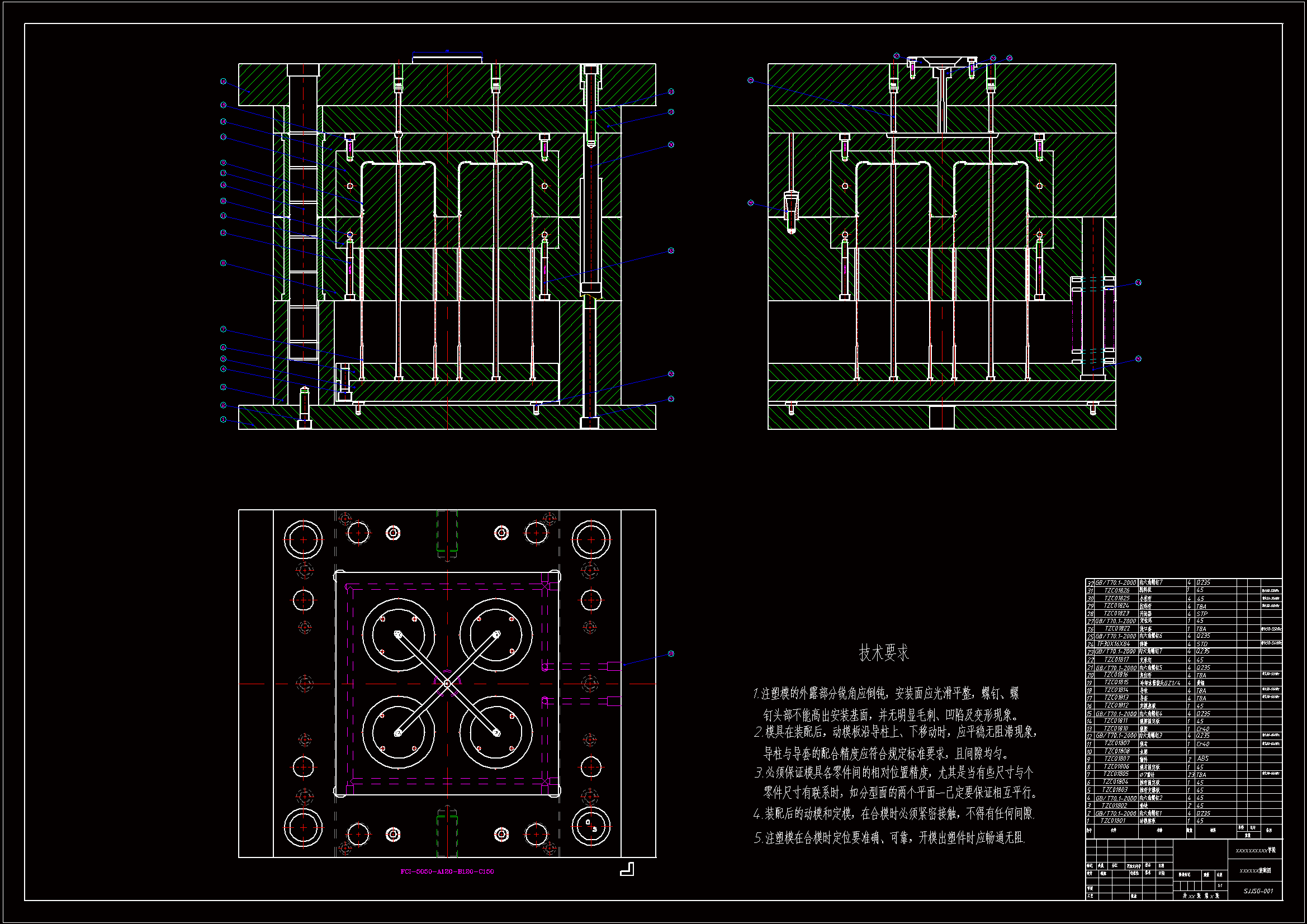Click the bottom-right guide pillar circle in plan view

[591, 827]
